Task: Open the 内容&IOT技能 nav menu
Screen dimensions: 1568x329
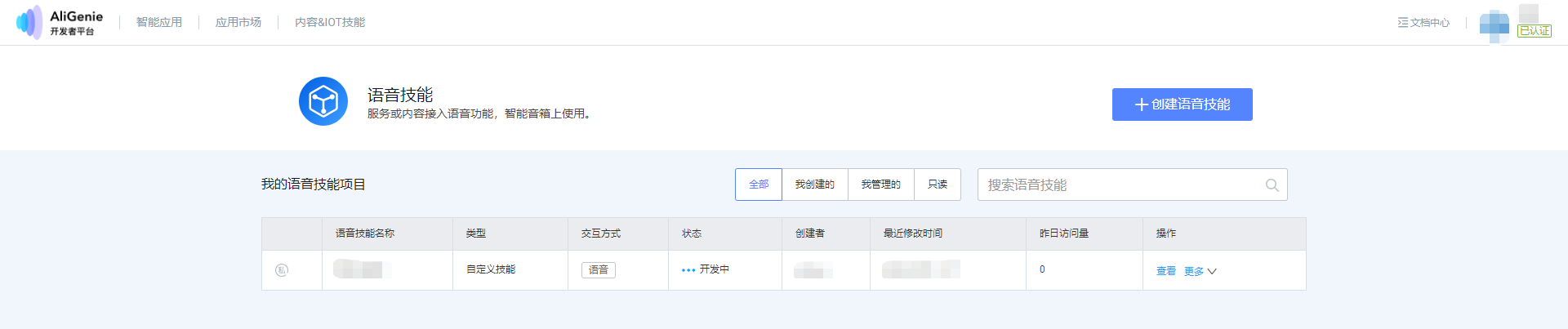Action: tap(330, 22)
